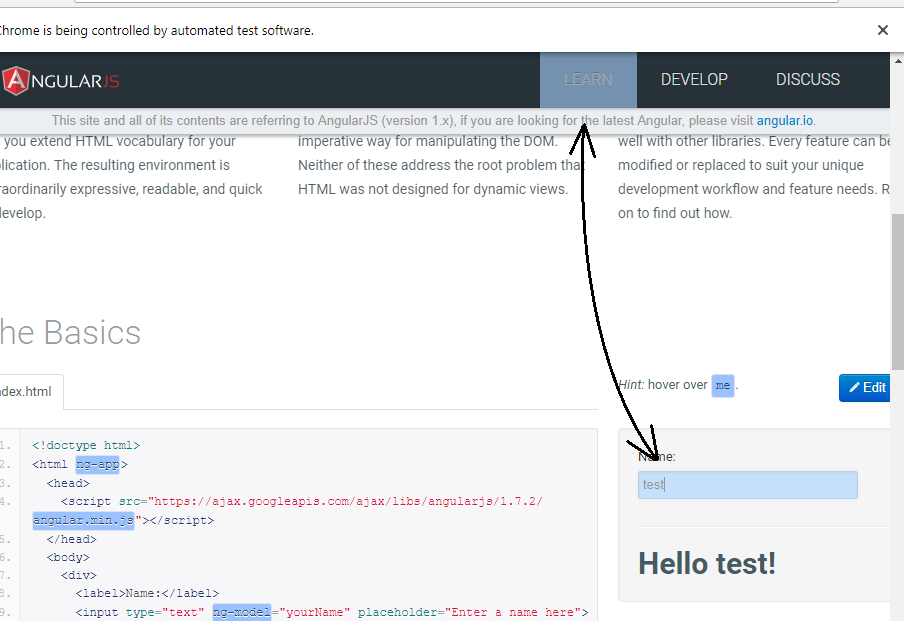Click the 'Hint:' label text
Screen dimensions: 904x621
pos(631,385)
